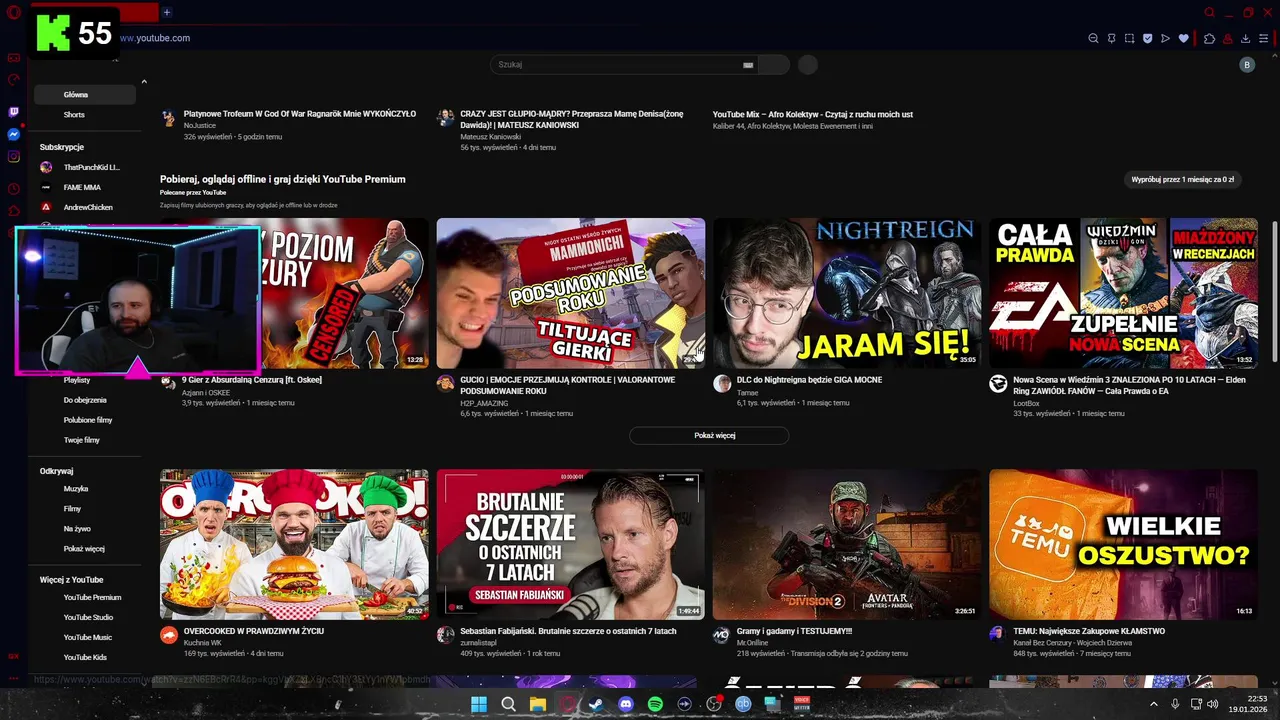1280x720 pixels.
Task: Open the on-screen keyboard in search box
Action: click(748, 65)
